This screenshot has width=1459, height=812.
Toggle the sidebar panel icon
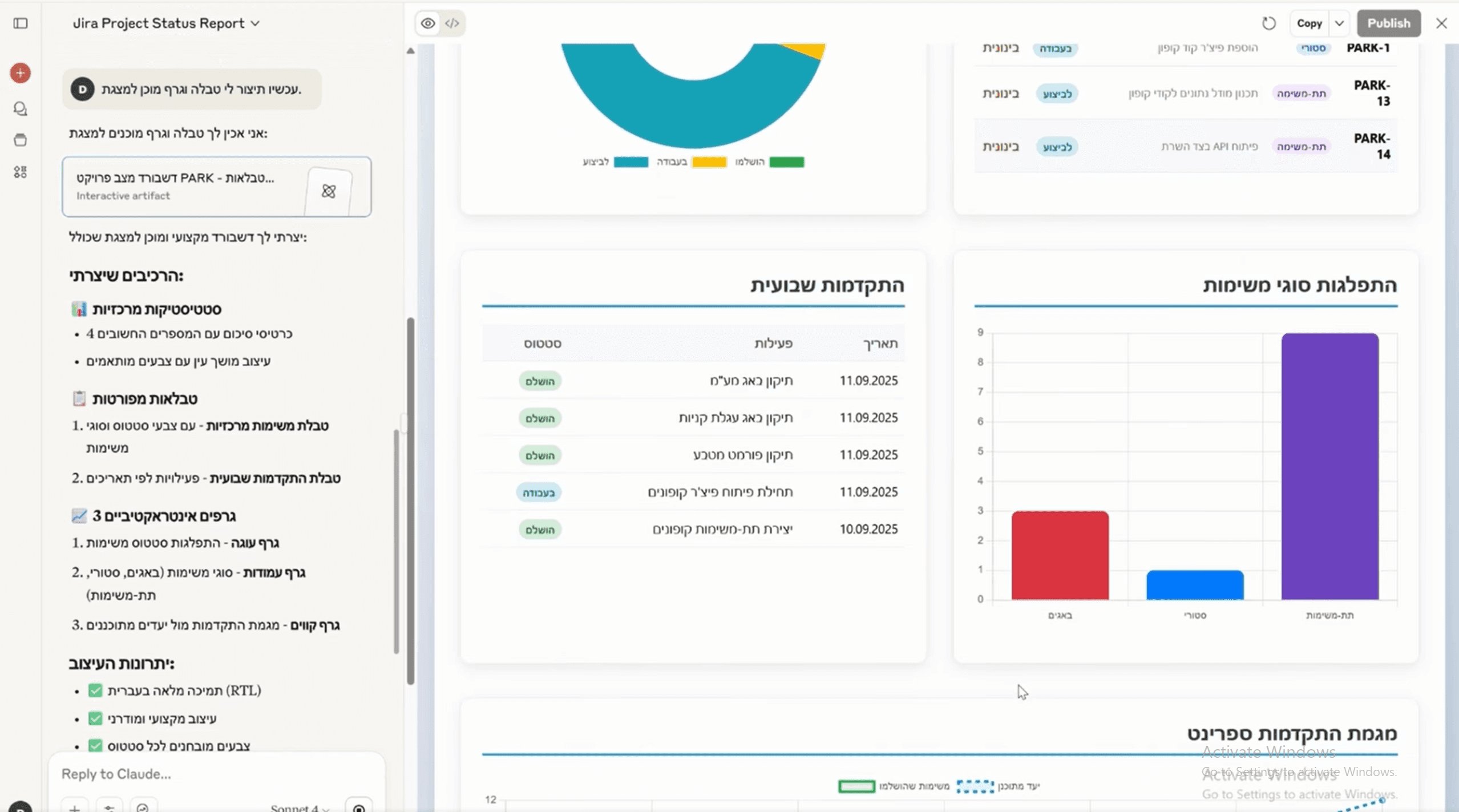(21, 23)
